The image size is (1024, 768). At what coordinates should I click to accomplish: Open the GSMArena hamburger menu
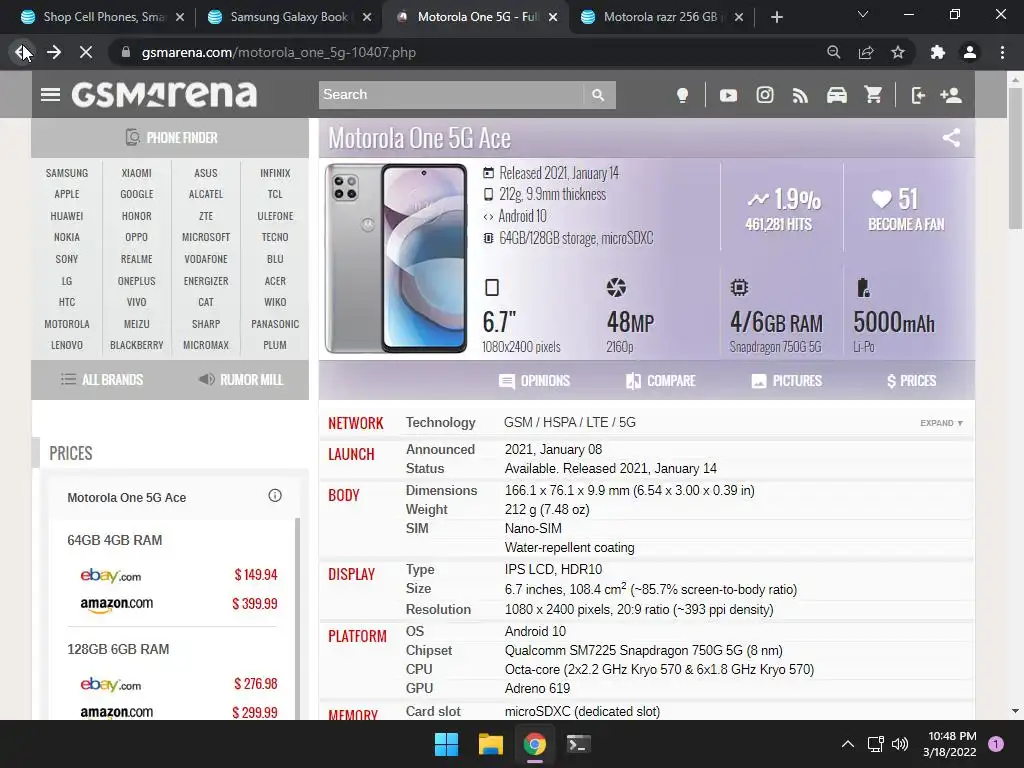point(50,95)
